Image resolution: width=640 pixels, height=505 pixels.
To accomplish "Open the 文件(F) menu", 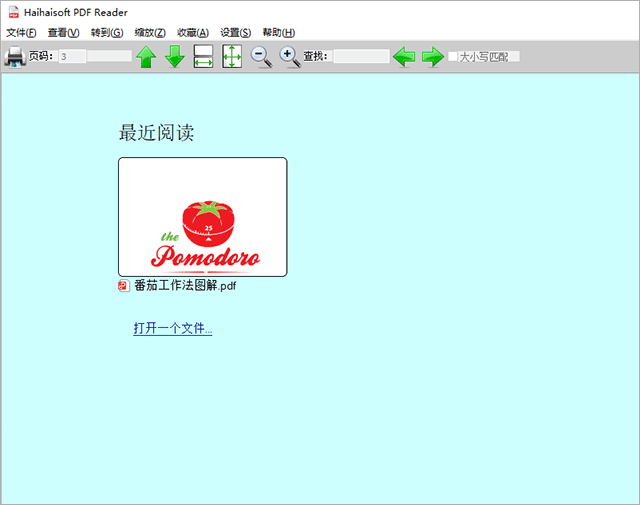I will click(21, 33).
